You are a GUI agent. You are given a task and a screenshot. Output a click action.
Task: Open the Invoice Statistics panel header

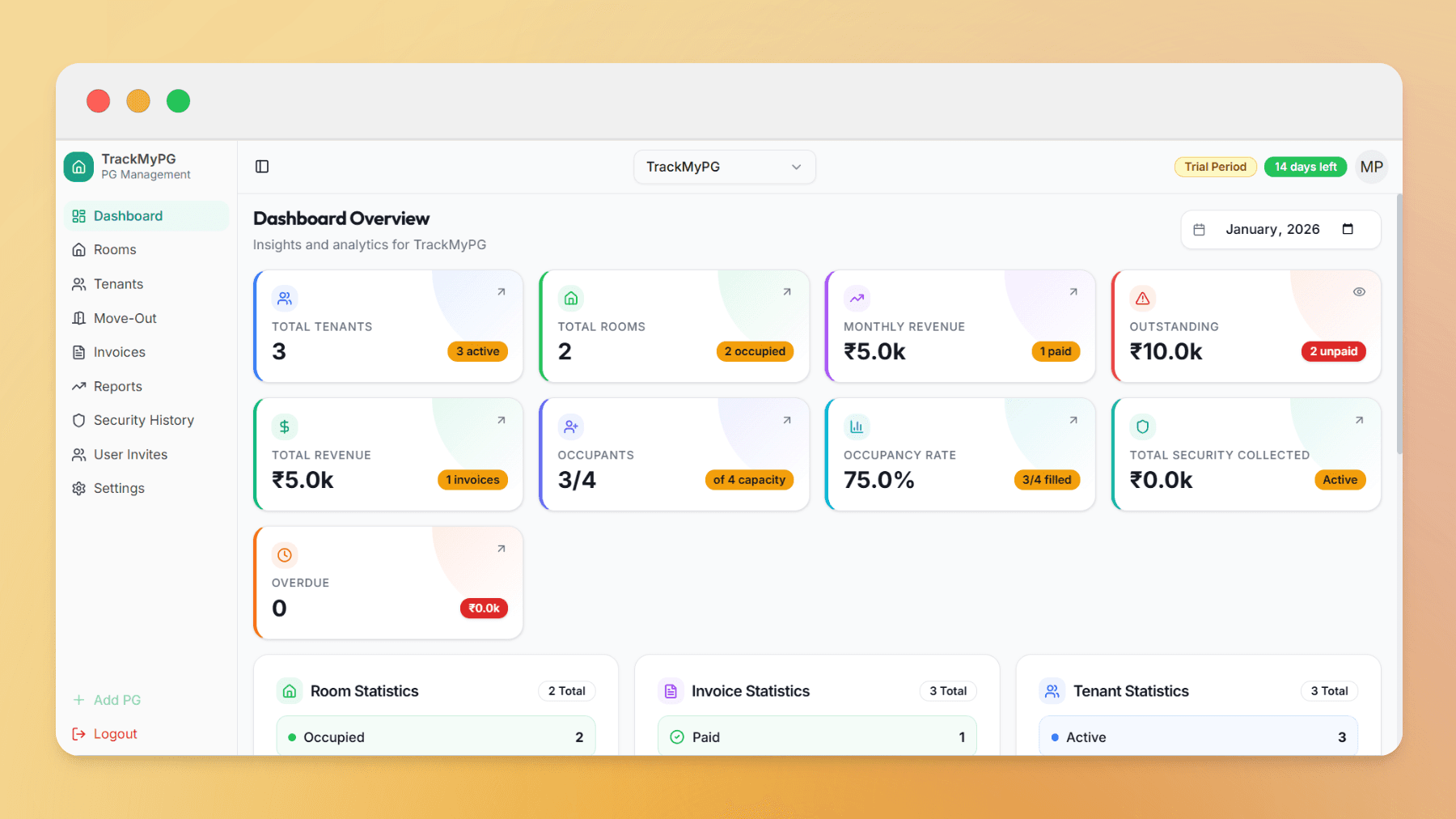tap(750, 690)
